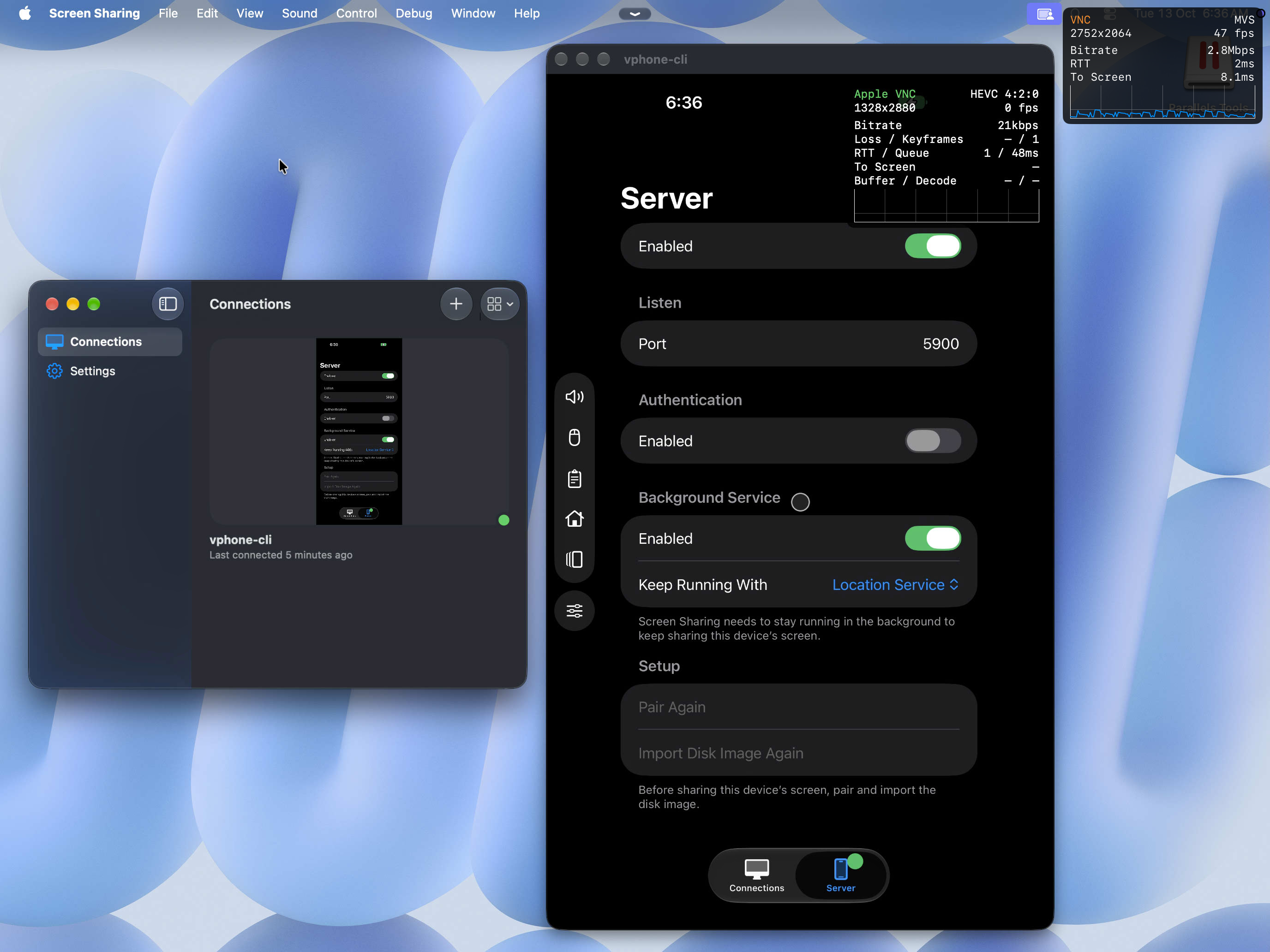Click the Server heading in phone screen
1270x952 pixels.
pyautogui.click(x=666, y=198)
